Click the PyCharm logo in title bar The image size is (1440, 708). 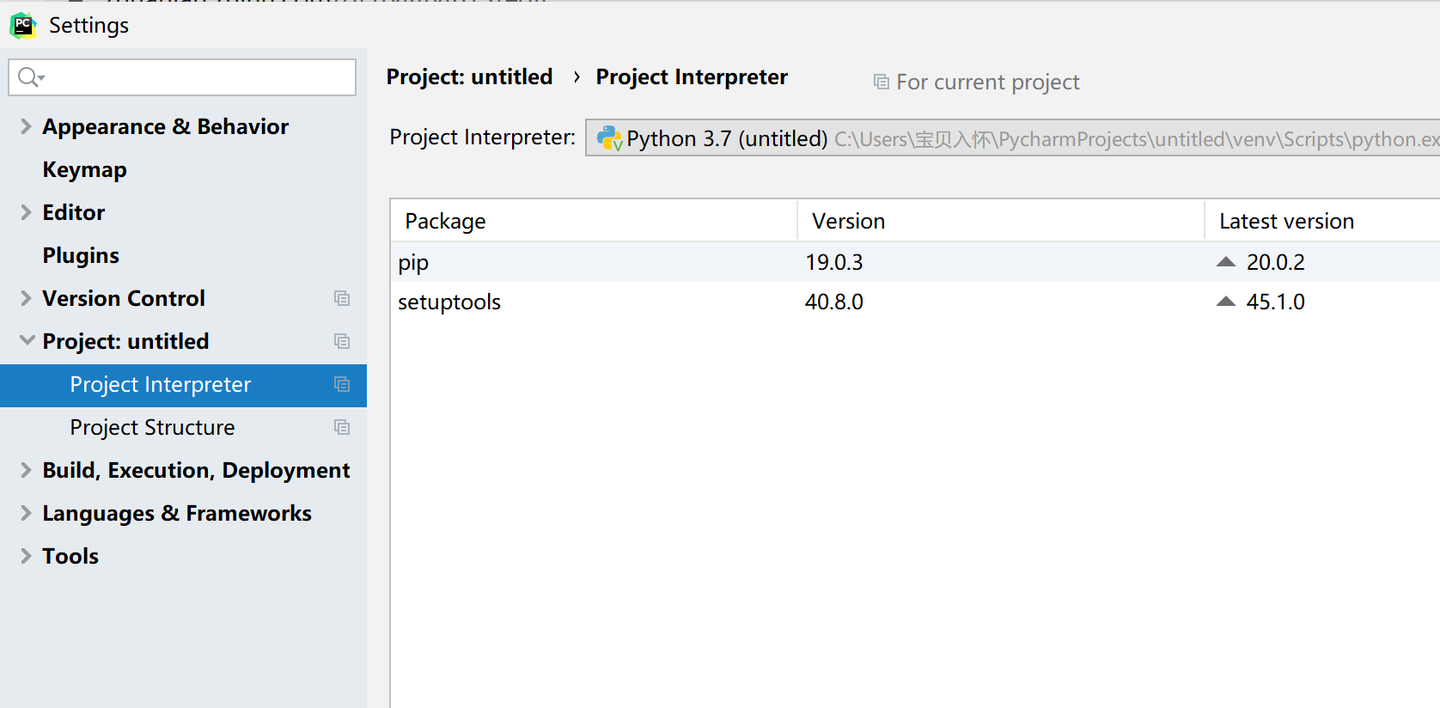[x=22, y=25]
